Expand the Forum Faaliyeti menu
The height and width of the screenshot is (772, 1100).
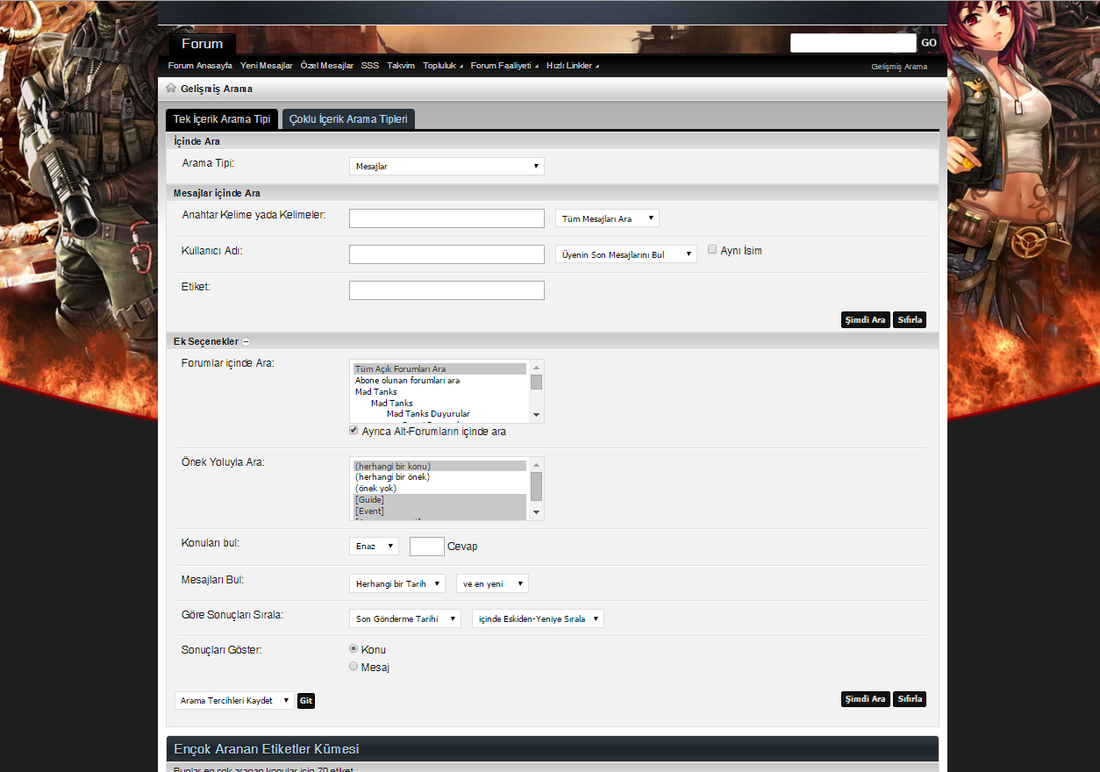point(504,65)
